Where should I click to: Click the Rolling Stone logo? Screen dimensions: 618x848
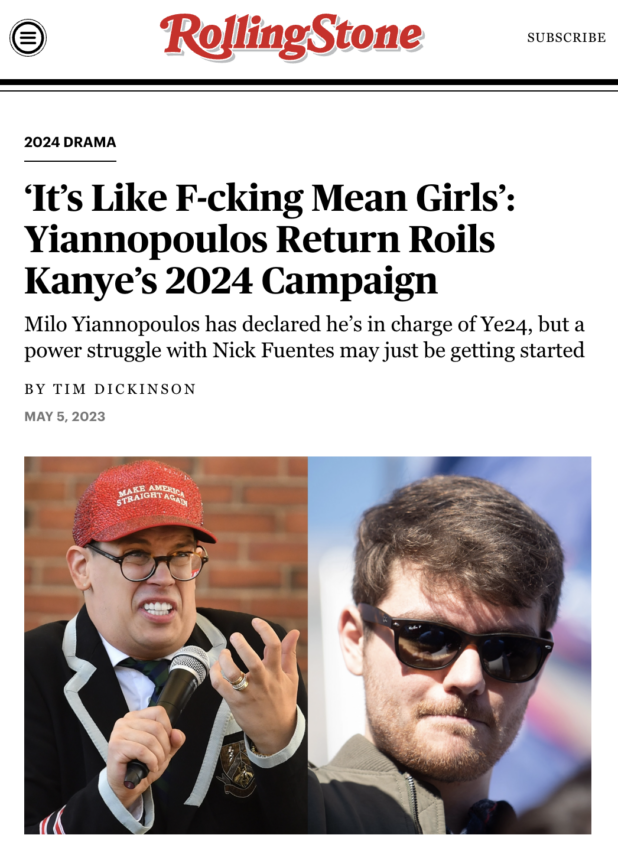(x=291, y=36)
